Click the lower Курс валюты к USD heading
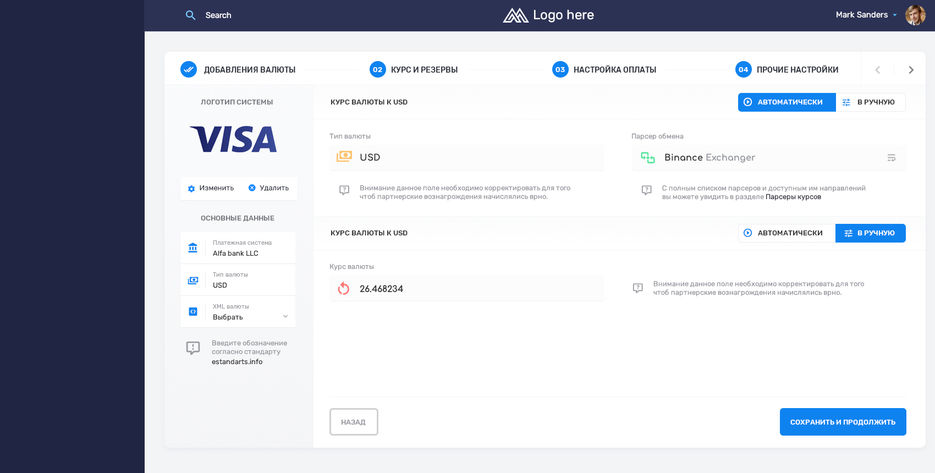Screen dimensions: 935x473 [369, 233]
